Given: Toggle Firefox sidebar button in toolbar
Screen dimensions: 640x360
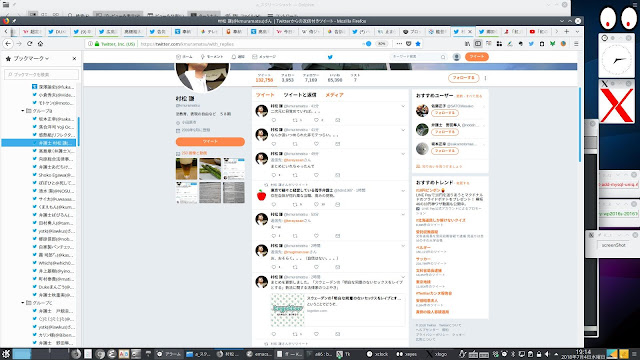Looking at the screenshot, I should tap(478, 44).
